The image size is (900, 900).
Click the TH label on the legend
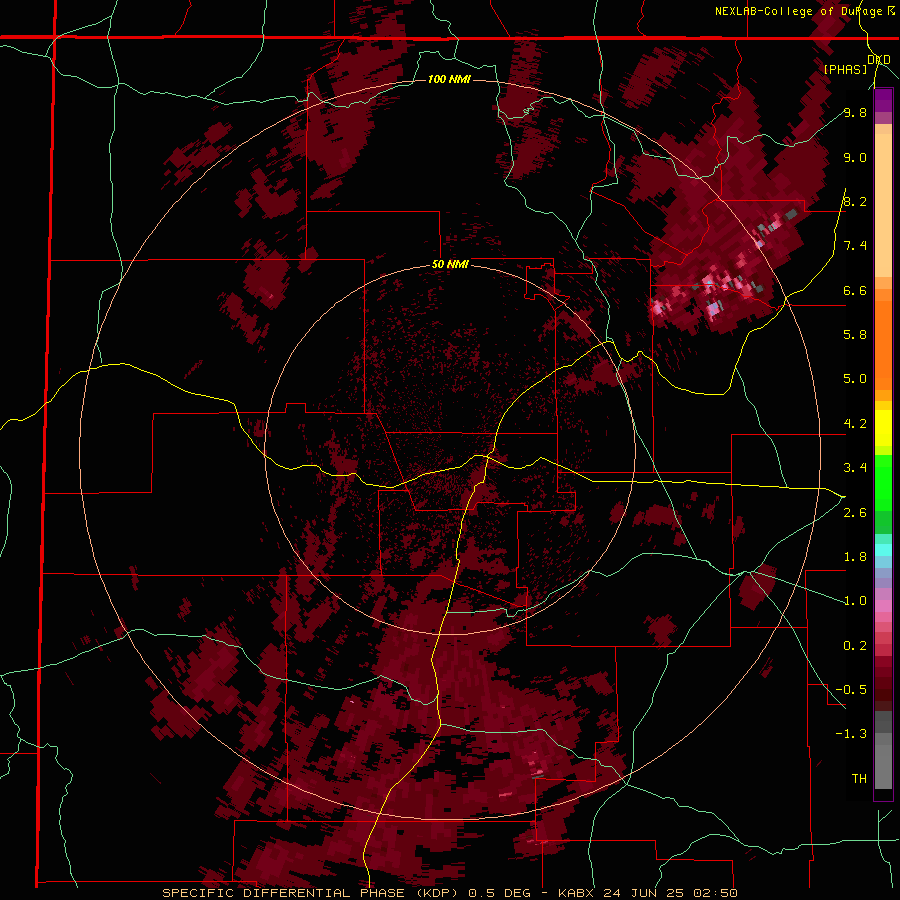859,778
